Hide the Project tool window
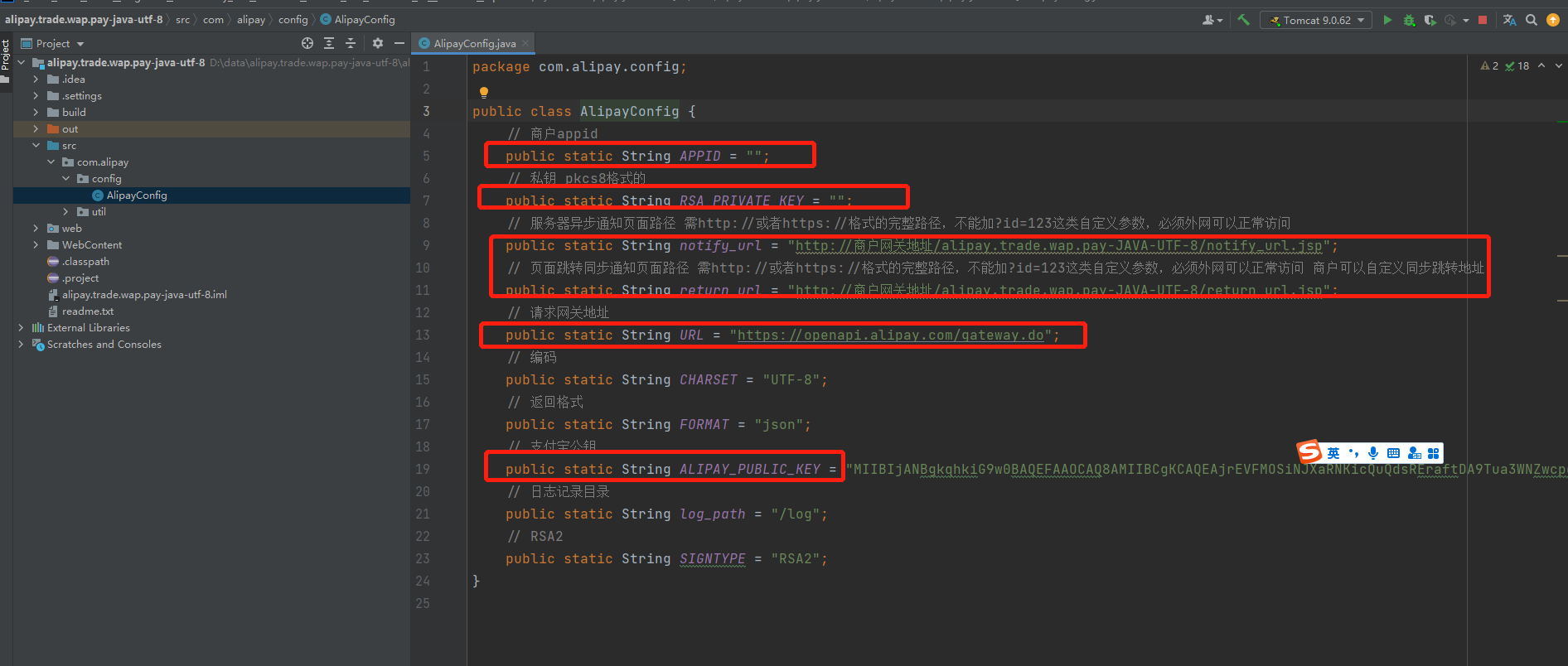This screenshot has width=1568, height=666. (399, 43)
